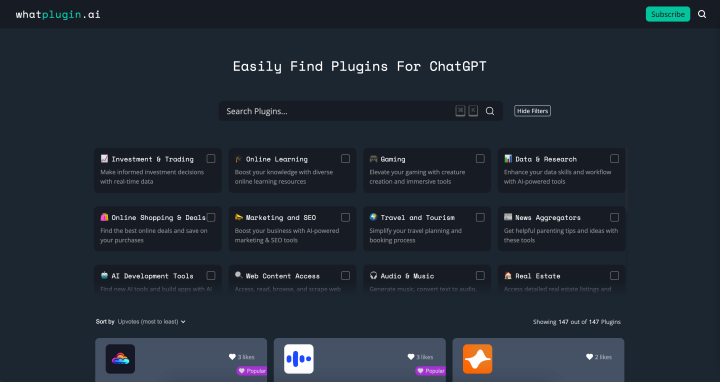Click the Data & Research bar chart icon

click(508, 158)
